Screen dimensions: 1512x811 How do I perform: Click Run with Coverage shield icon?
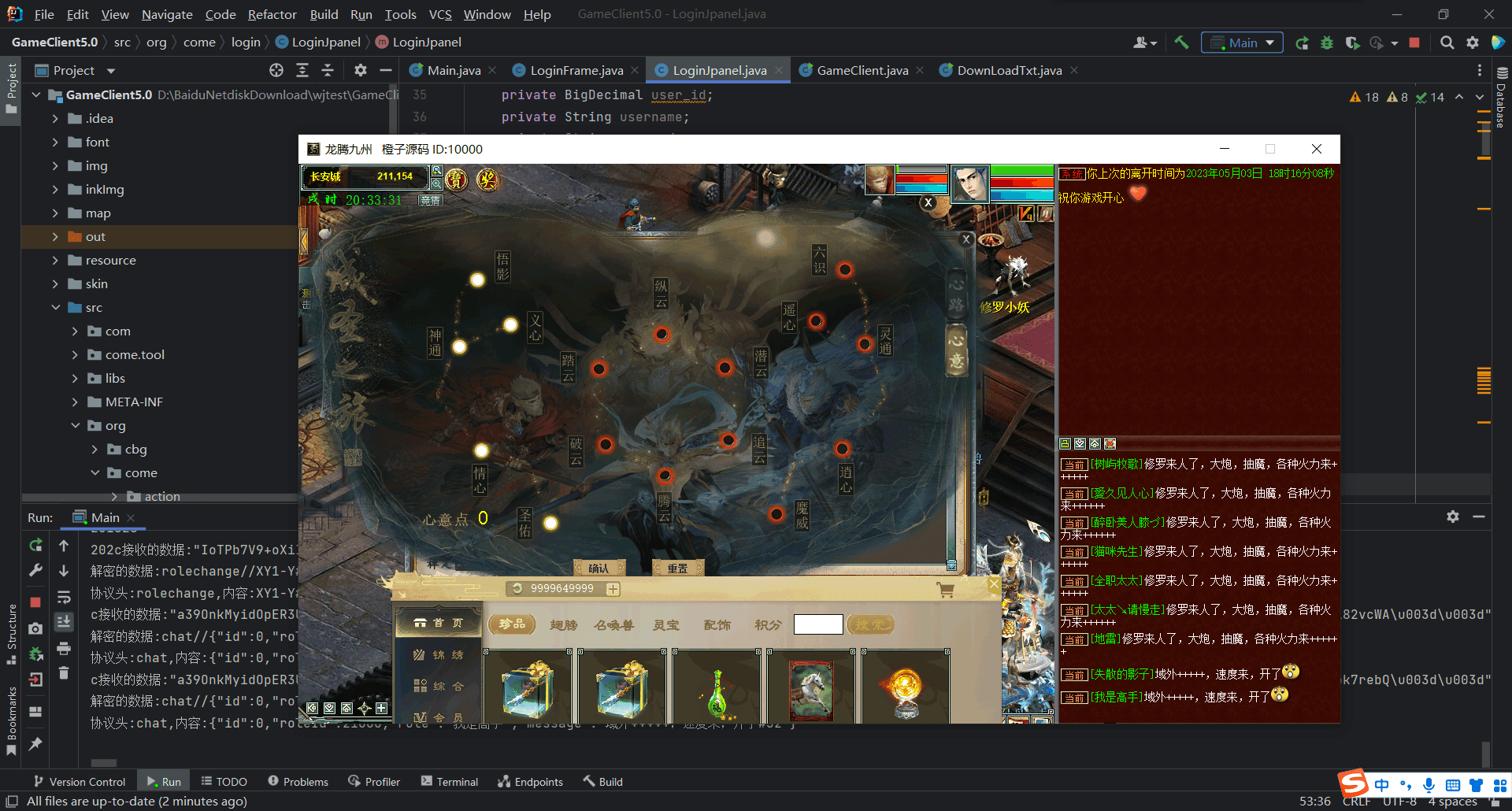[1352, 43]
